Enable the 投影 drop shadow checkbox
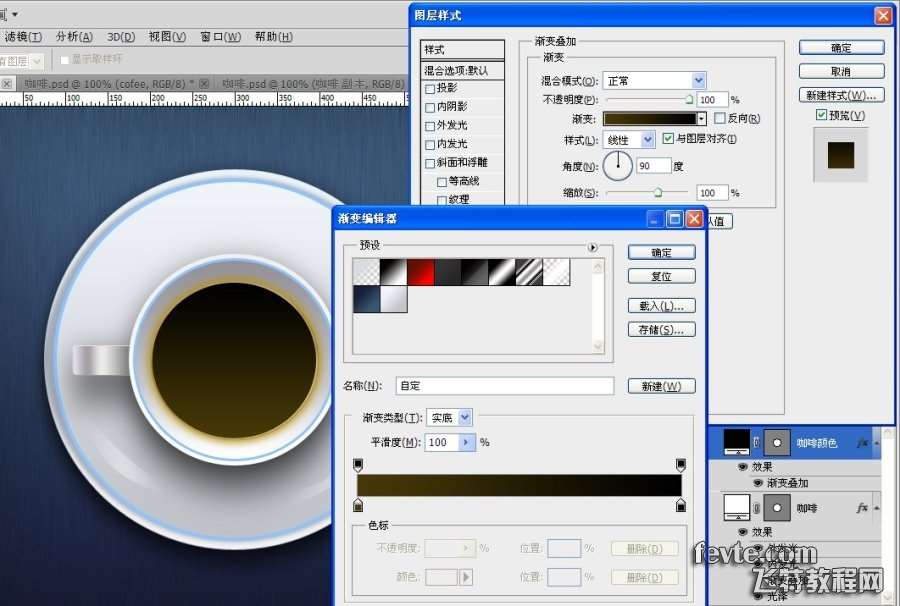 pyautogui.click(x=430, y=89)
